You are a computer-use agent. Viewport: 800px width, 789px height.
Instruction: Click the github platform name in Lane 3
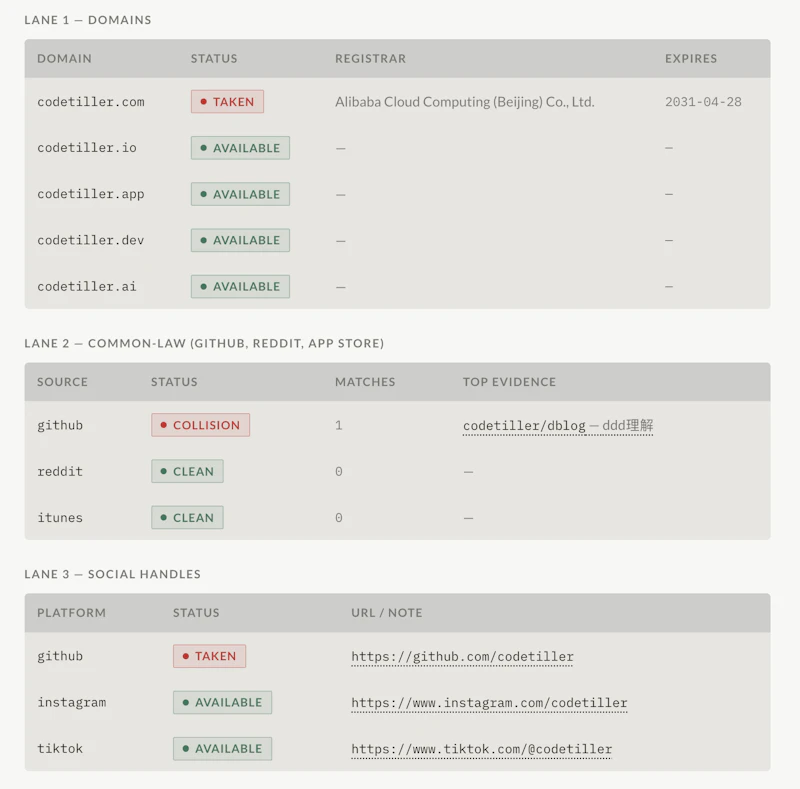(60, 656)
